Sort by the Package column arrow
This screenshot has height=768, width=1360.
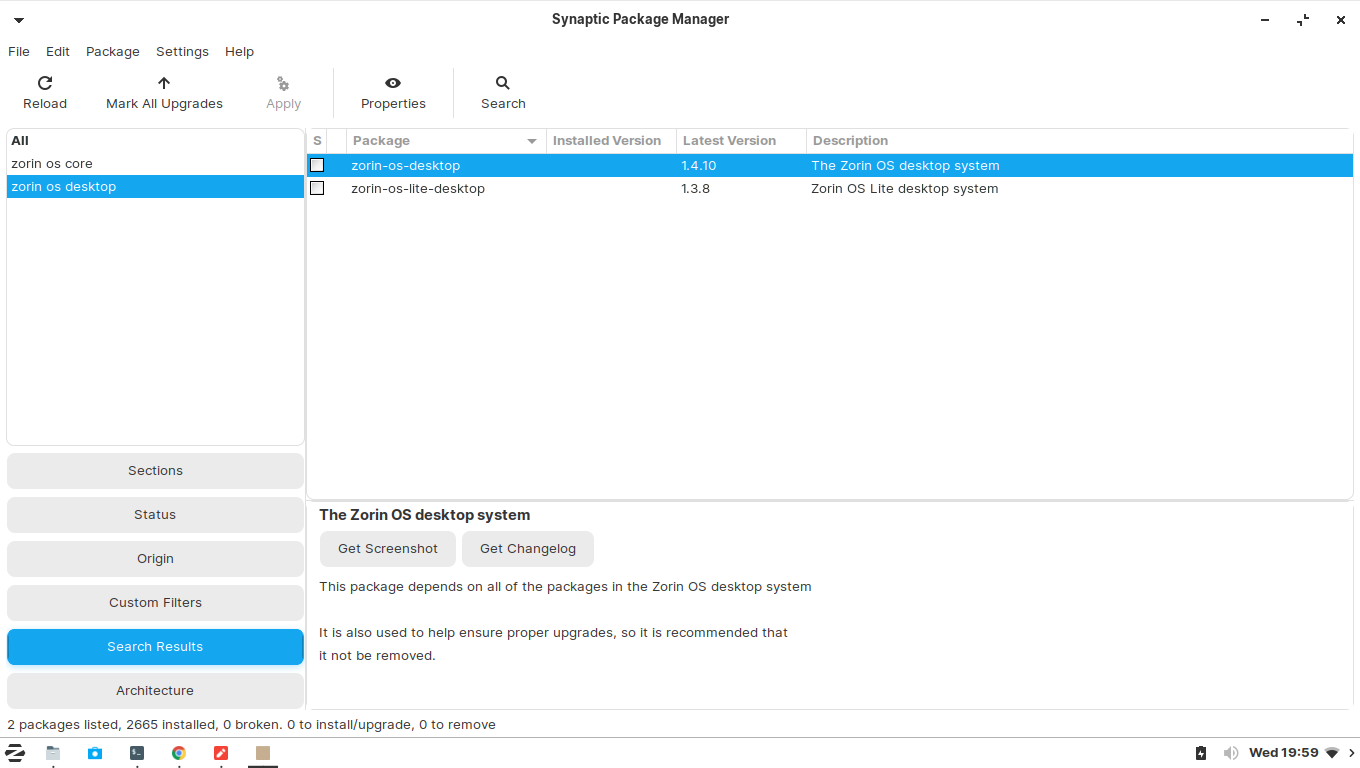click(x=532, y=141)
